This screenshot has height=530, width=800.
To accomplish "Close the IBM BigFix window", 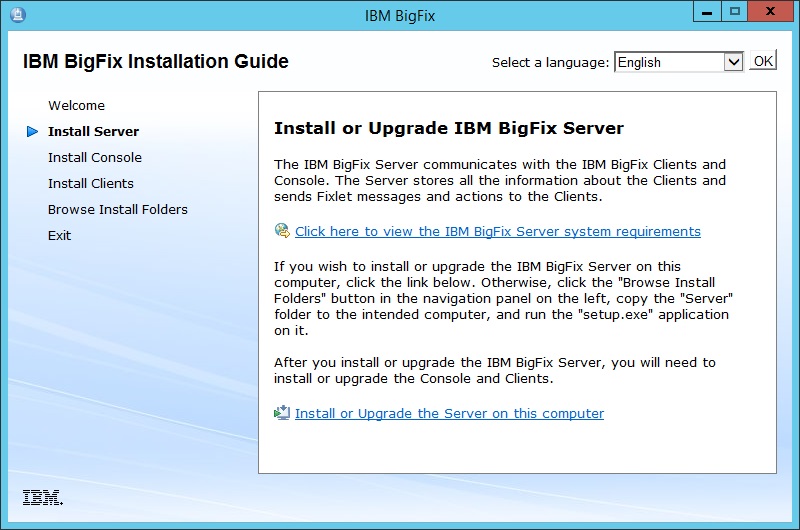I will pos(771,13).
